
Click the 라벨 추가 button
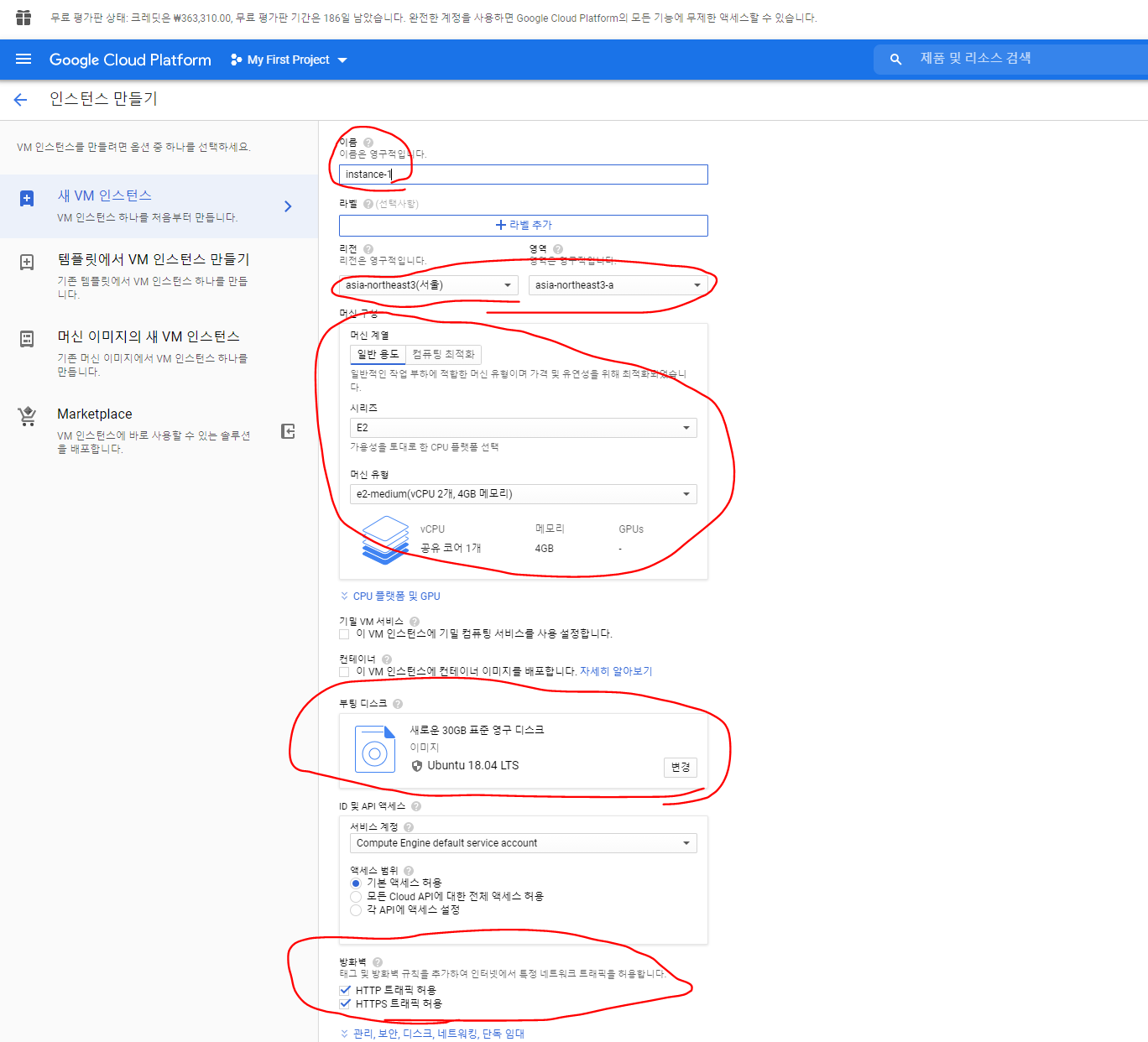(524, 226)
